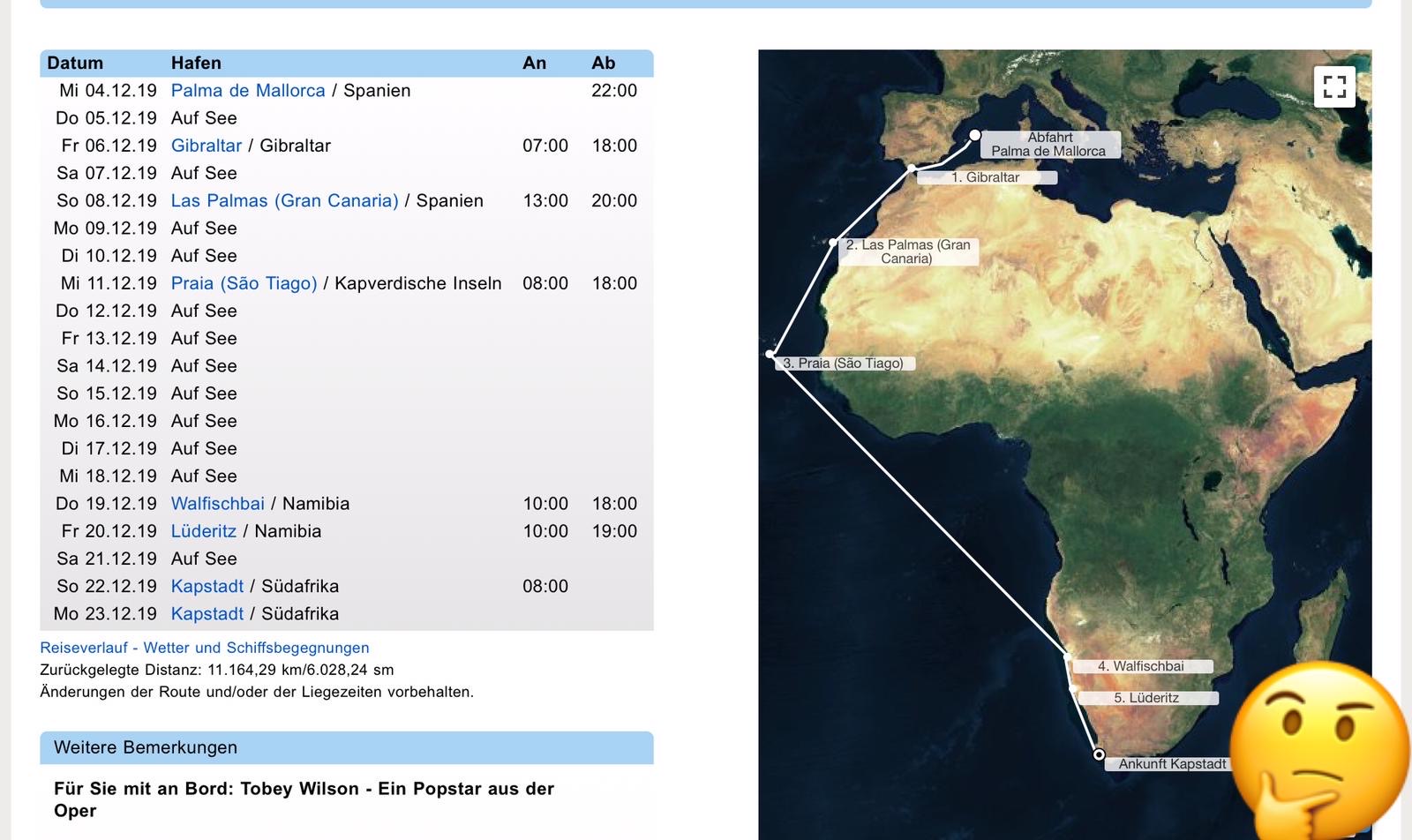Select the '3. Praia (São Tiago)' map label

(x=843, y=364)
